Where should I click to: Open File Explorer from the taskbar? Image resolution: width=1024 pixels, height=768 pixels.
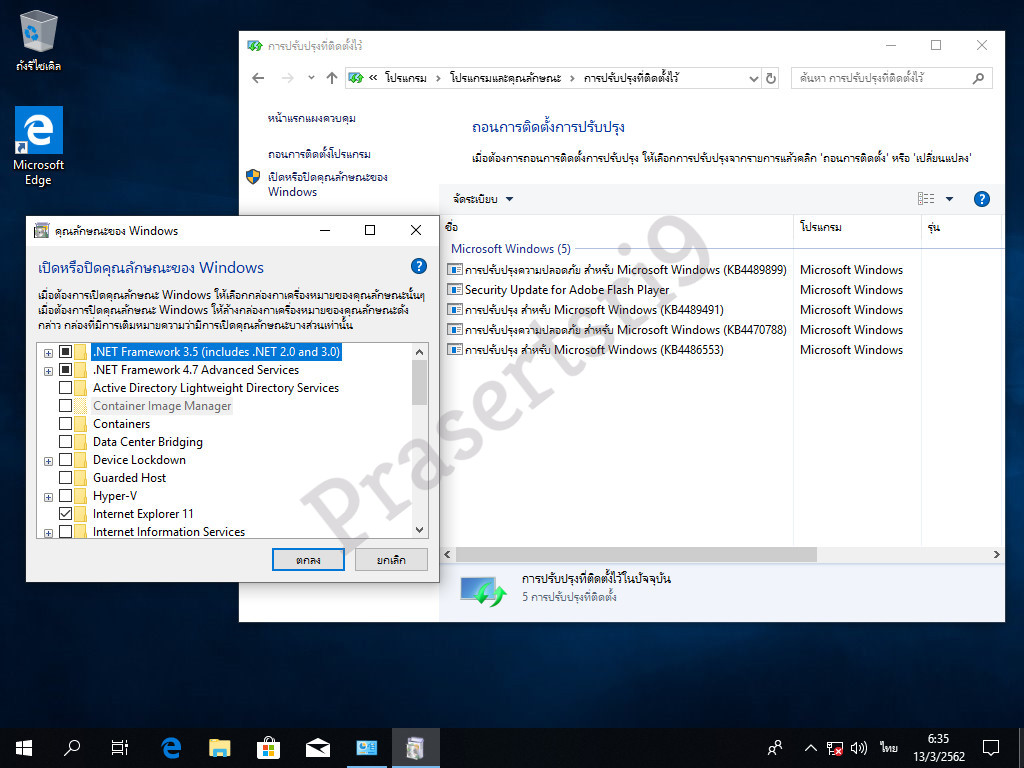(220, 748)
